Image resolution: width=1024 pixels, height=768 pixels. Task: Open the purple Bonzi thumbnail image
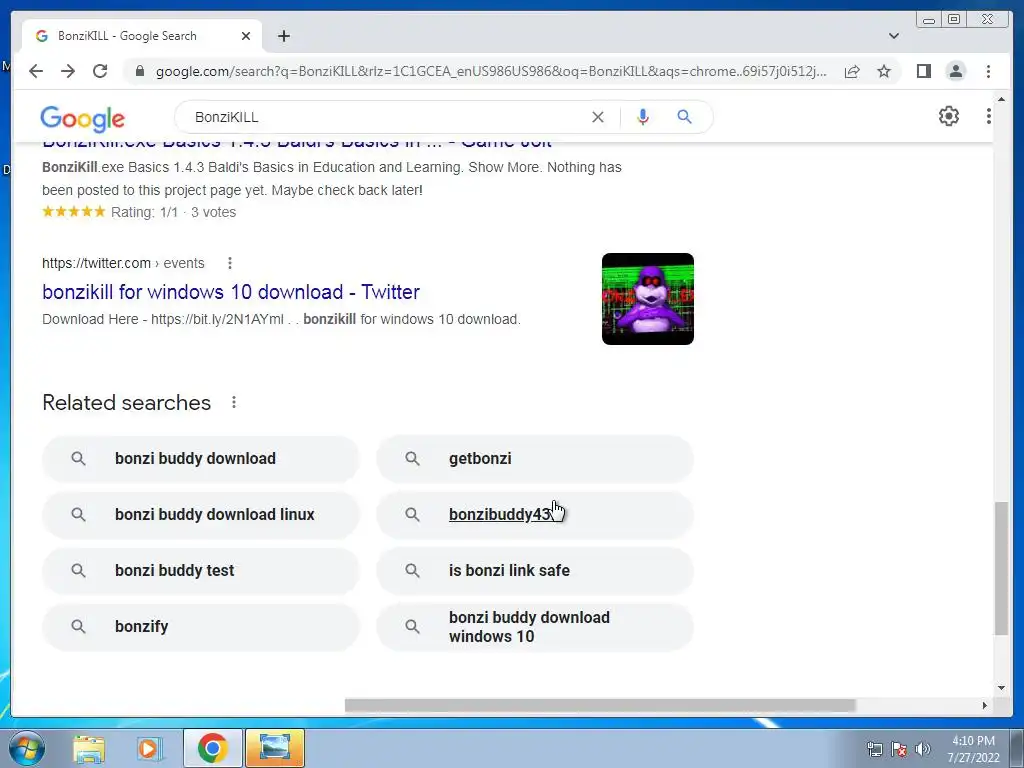tap(647, 299)
